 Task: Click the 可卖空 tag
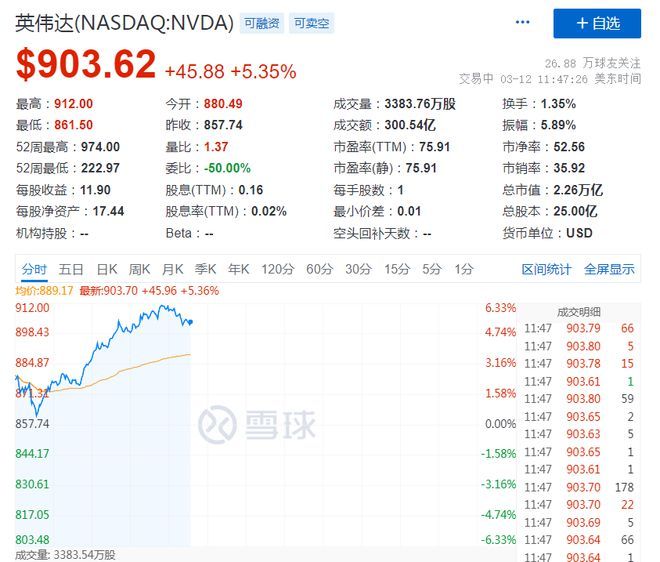pos(311,23)
